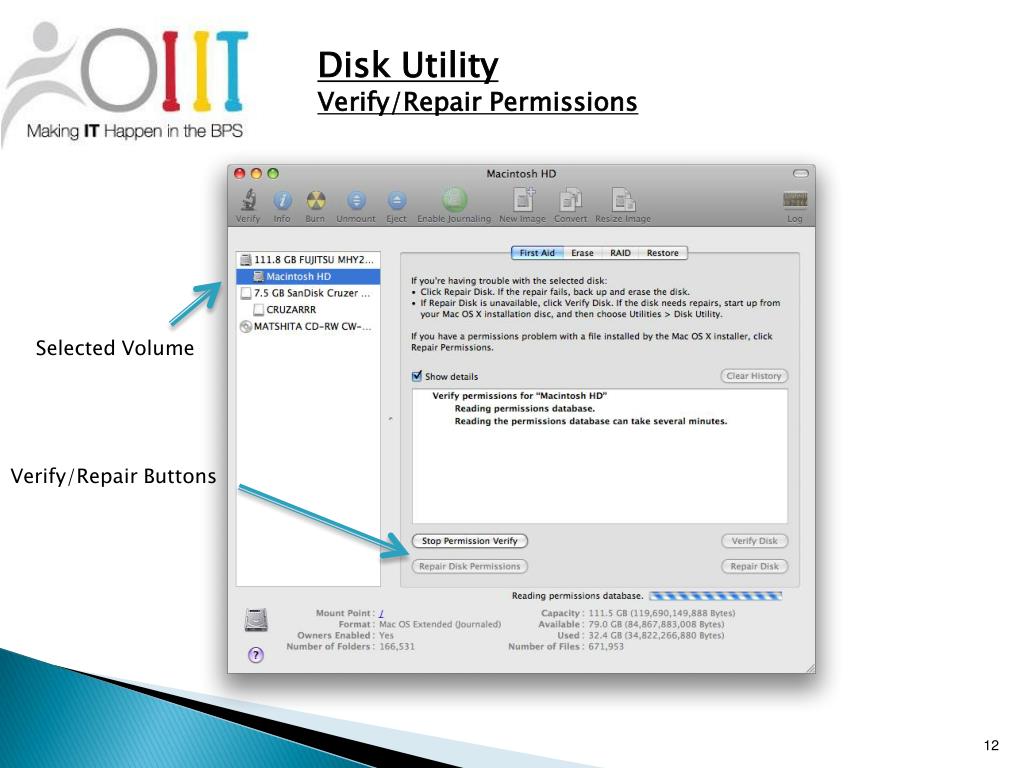This screenshot has height=768, width=1024.
Task: Click the Format value Mac OS Extended (Journaled)
Action: 440,624
